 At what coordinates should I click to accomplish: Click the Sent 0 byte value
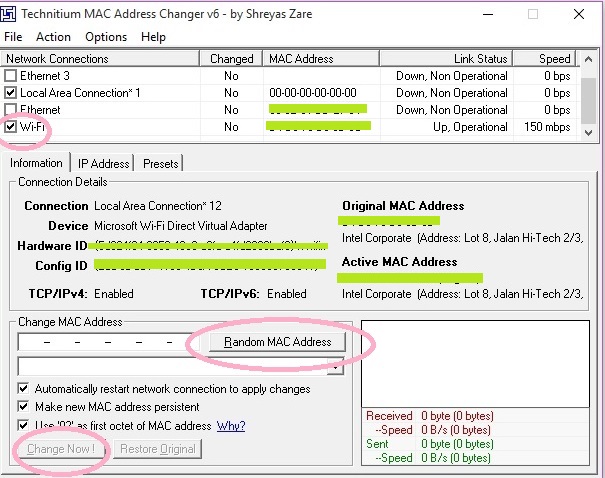coord(457,444)
